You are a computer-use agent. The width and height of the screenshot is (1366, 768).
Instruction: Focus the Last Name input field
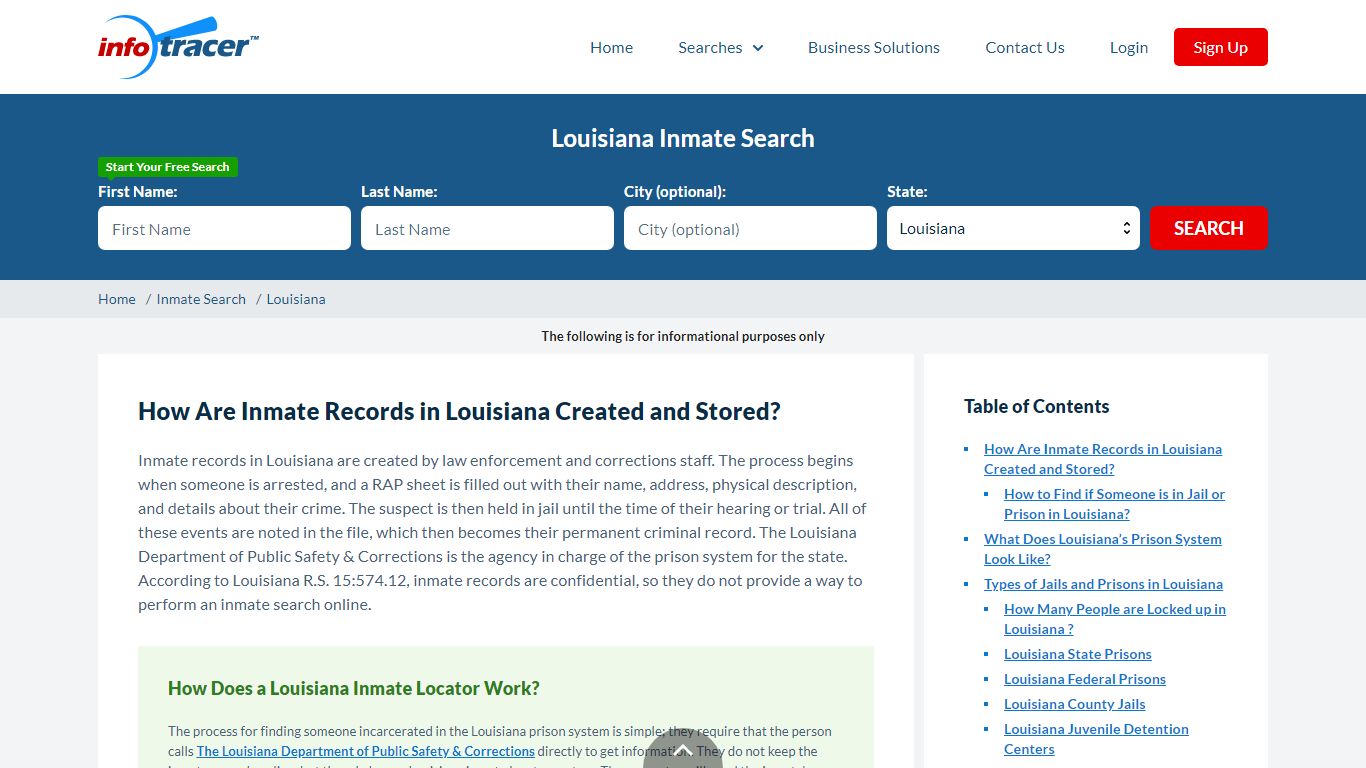tap(487, 229)
